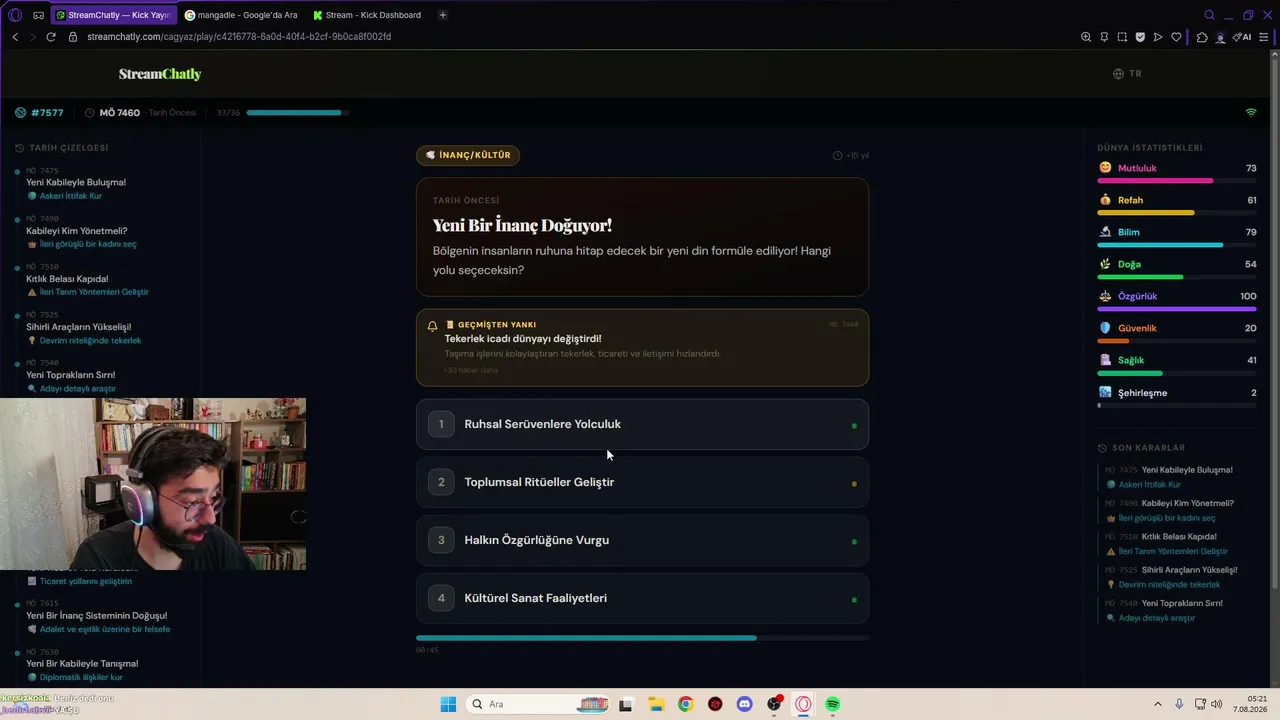Open the ad blocker shield icon
This screenshot has height=720, width=1280.
coord(1140,37)
